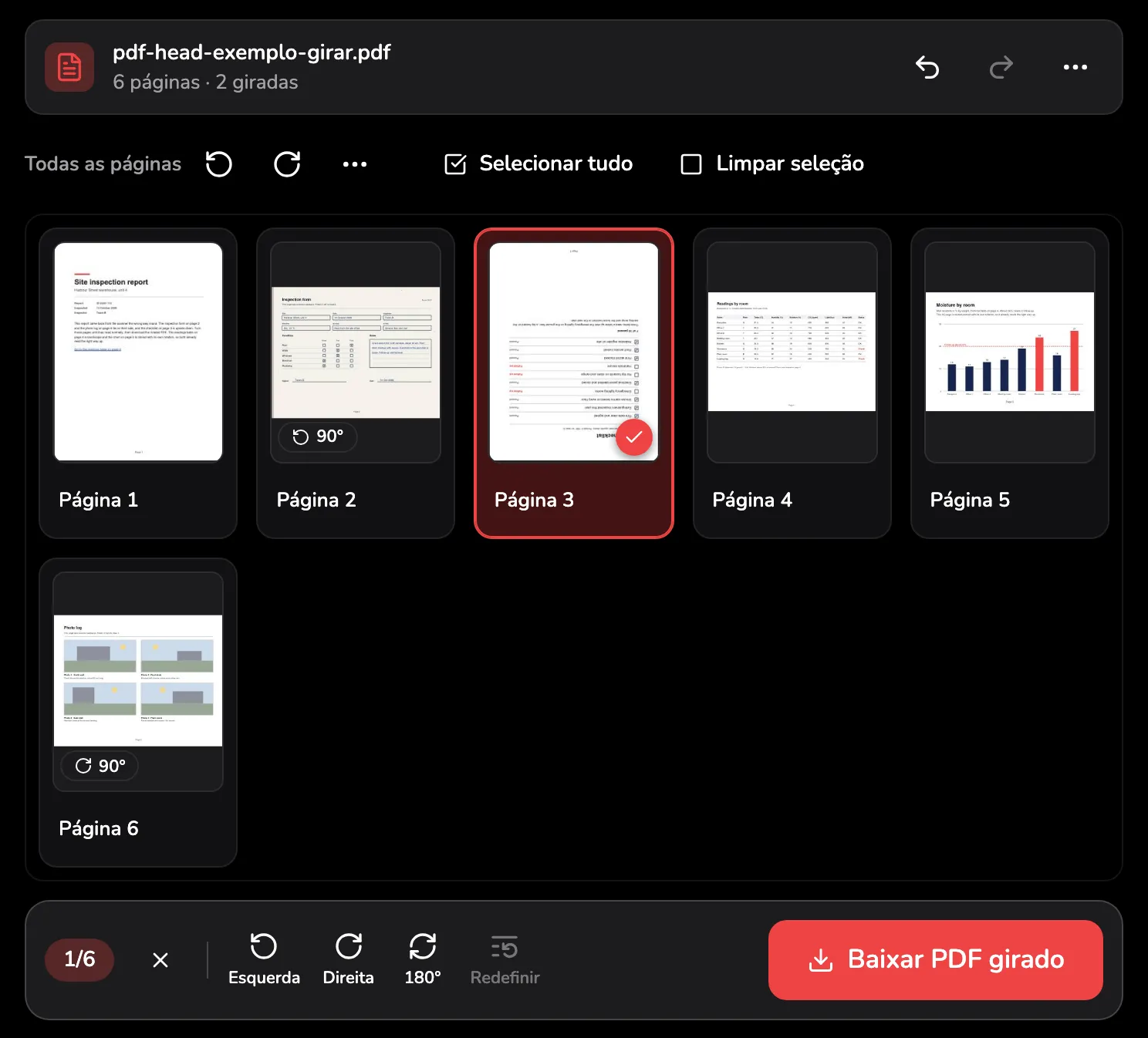Screen dimensions: 1148x1038
Task: Rotate selection by 180°
Action: click(423, 960)
